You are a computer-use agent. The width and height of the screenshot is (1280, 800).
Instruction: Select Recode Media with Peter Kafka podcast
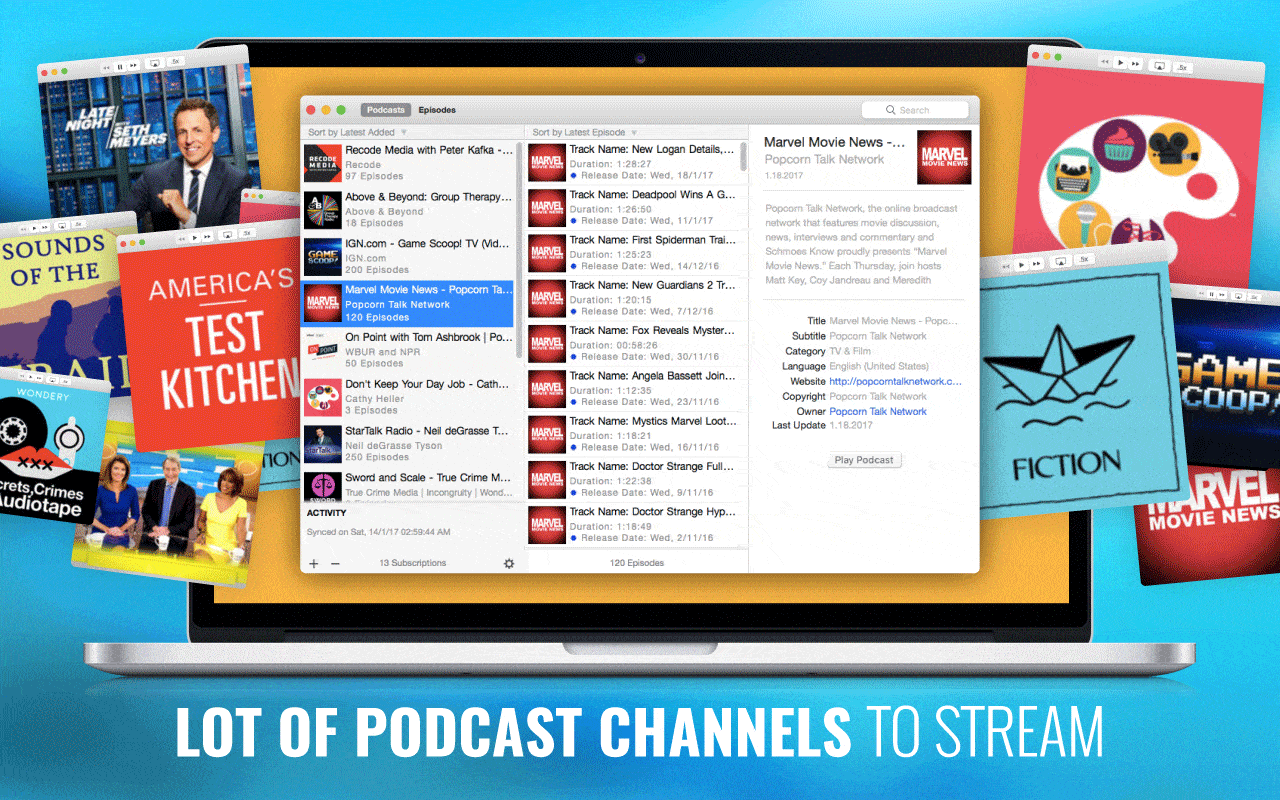coord(409,163)
